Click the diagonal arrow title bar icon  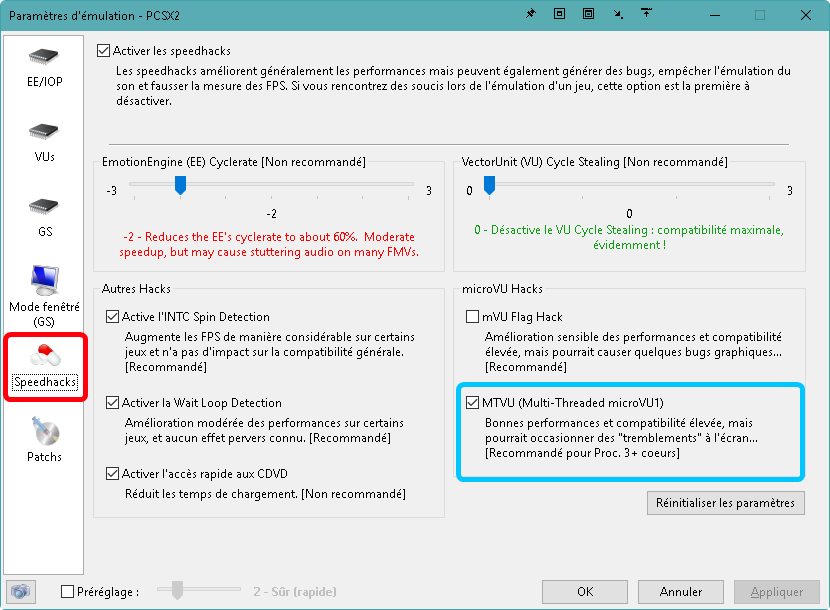[619, 15]
